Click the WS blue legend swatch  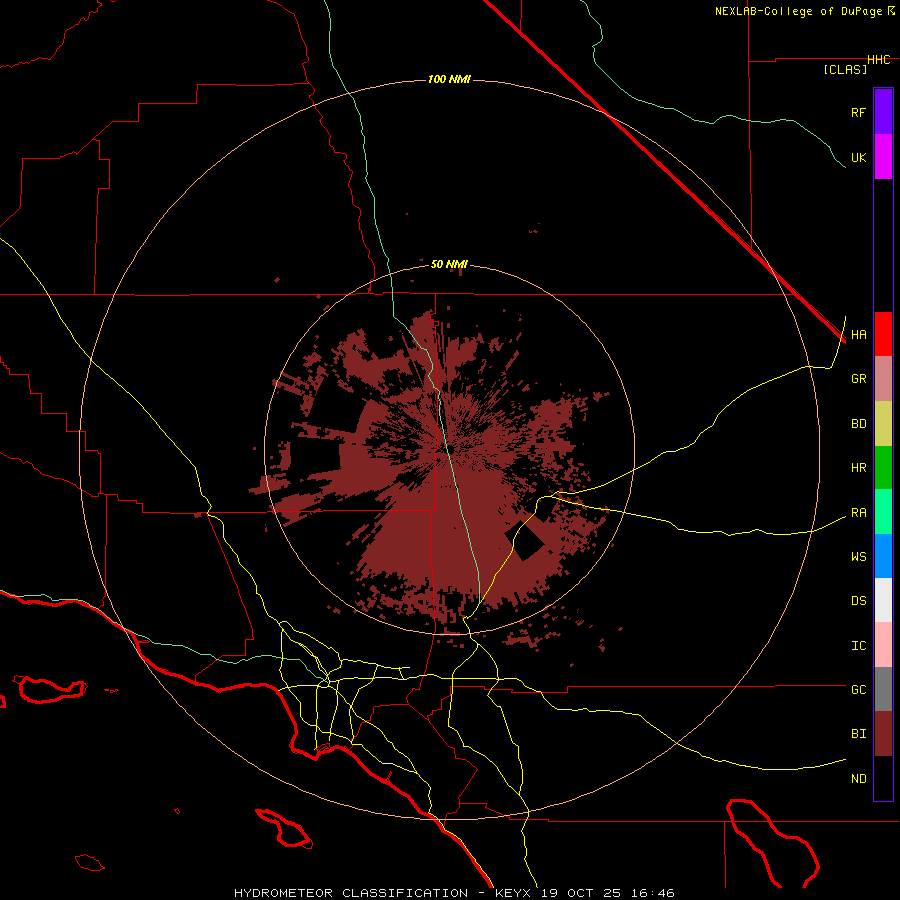[883, 556]
